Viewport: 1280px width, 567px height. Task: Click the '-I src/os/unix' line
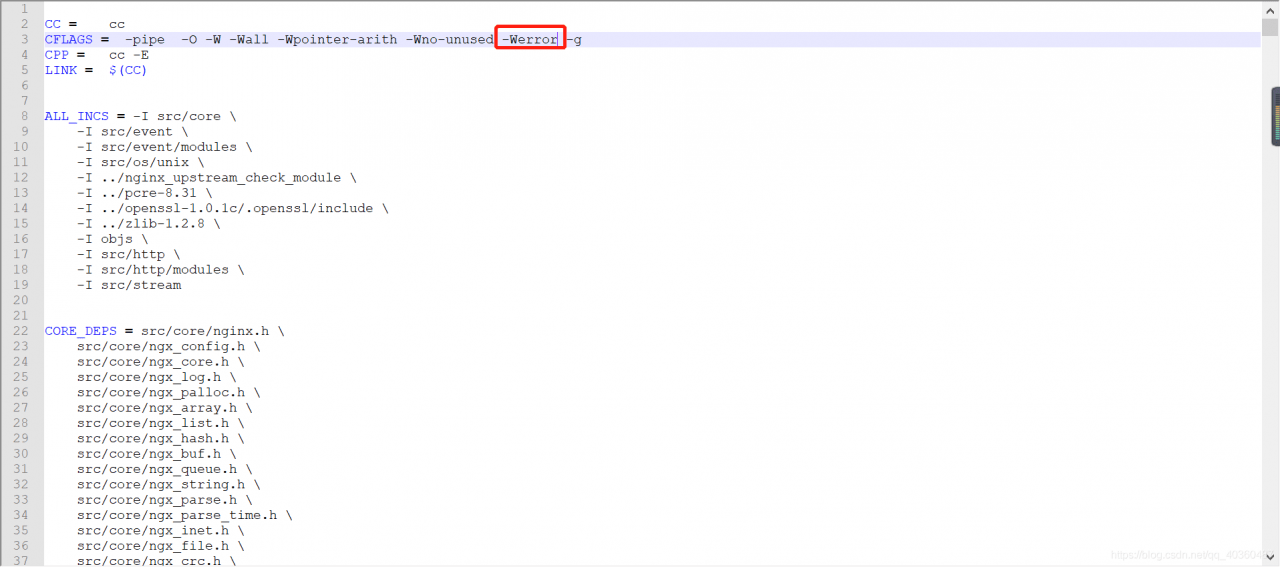pos(140,162)
